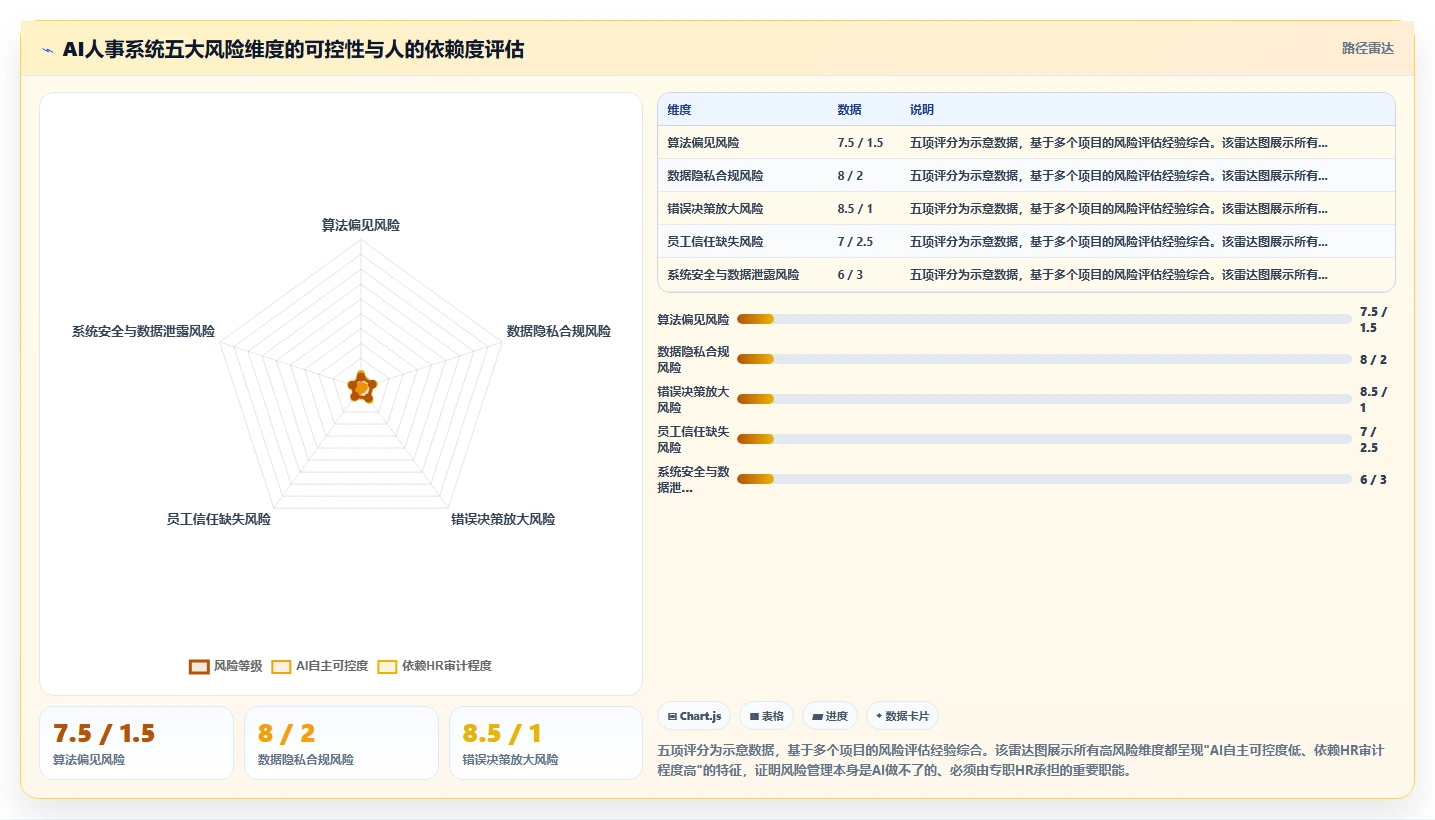
Task: Select the 数据隐私合规风险 table row cell
Action: point(716,176)
